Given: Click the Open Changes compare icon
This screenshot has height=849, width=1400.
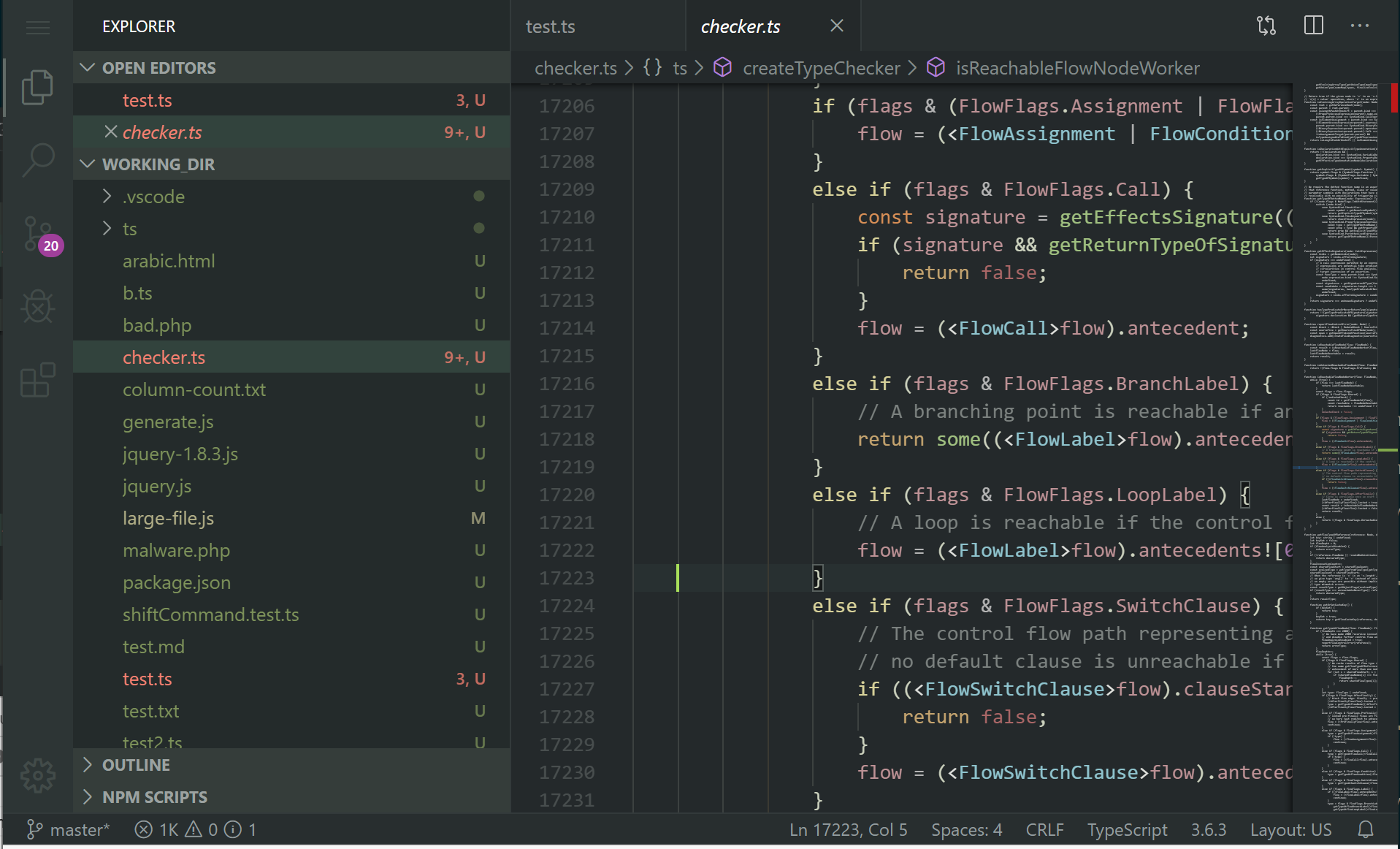Looking at the screenshot, I should pyautogui.click(x=1266, y=26).
